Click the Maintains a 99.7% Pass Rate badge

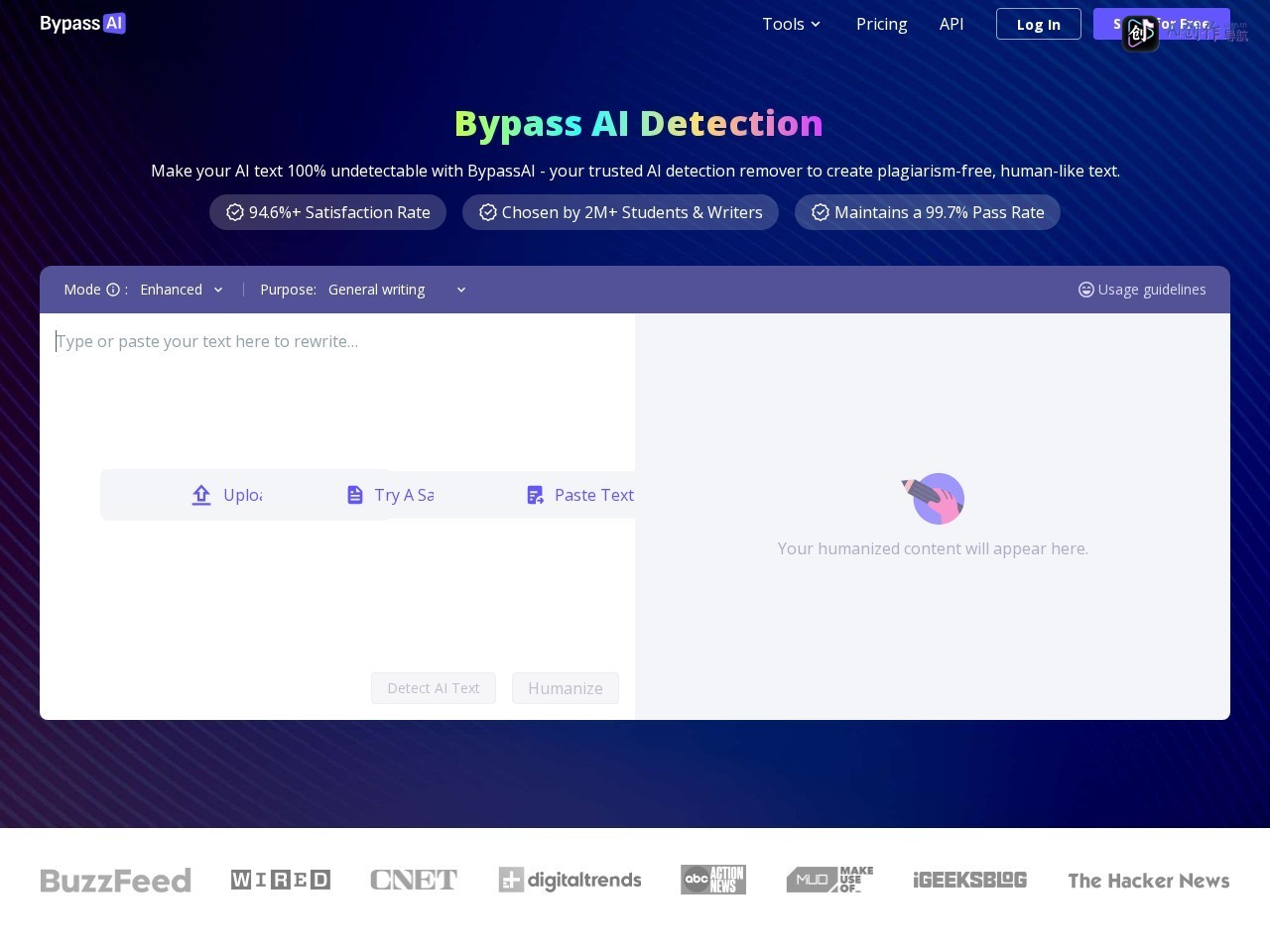tap(928, 212)
